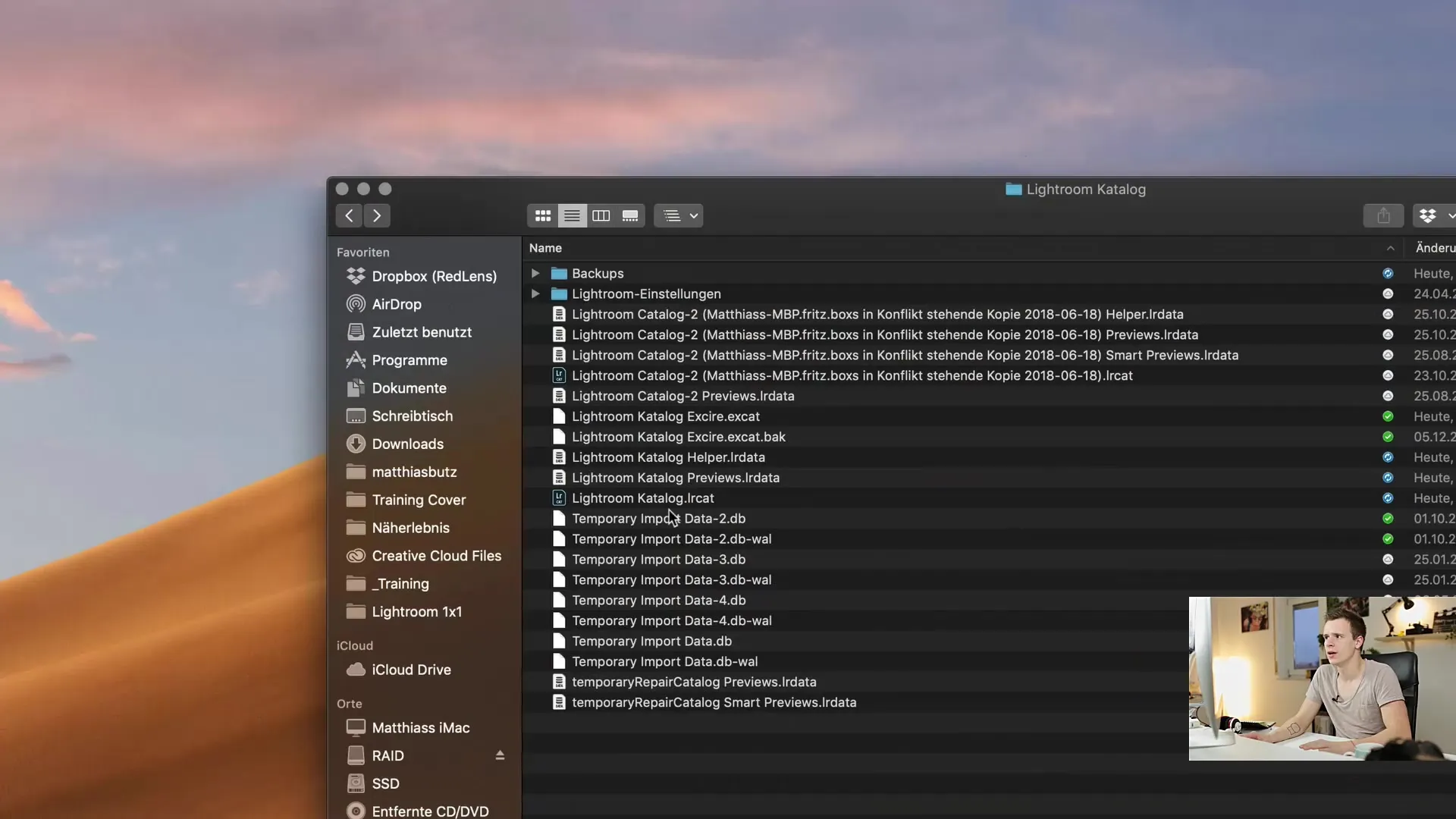This screenshot has height=819, width=1456.
Task: Open the group-by arrangement dropdown
Action: click(679, 216)
